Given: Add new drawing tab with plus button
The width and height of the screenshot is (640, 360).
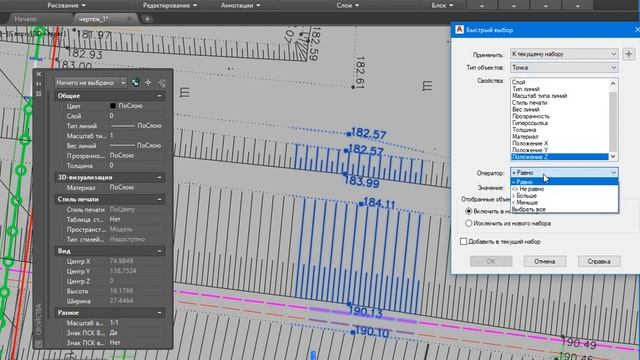Looking at the screenshot, I should [147, 19].
